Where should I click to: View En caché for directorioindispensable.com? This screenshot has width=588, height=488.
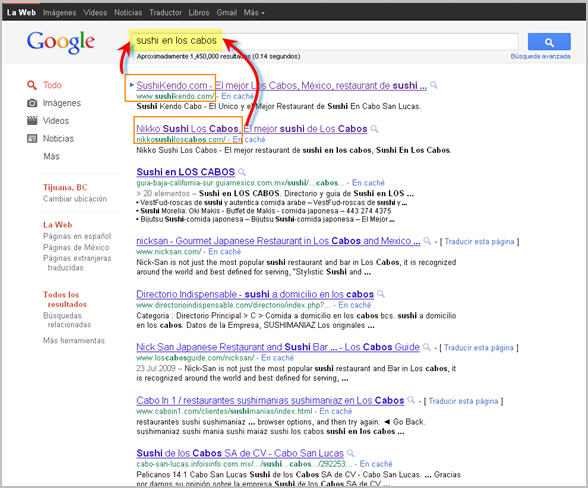(x=354, y=305)
